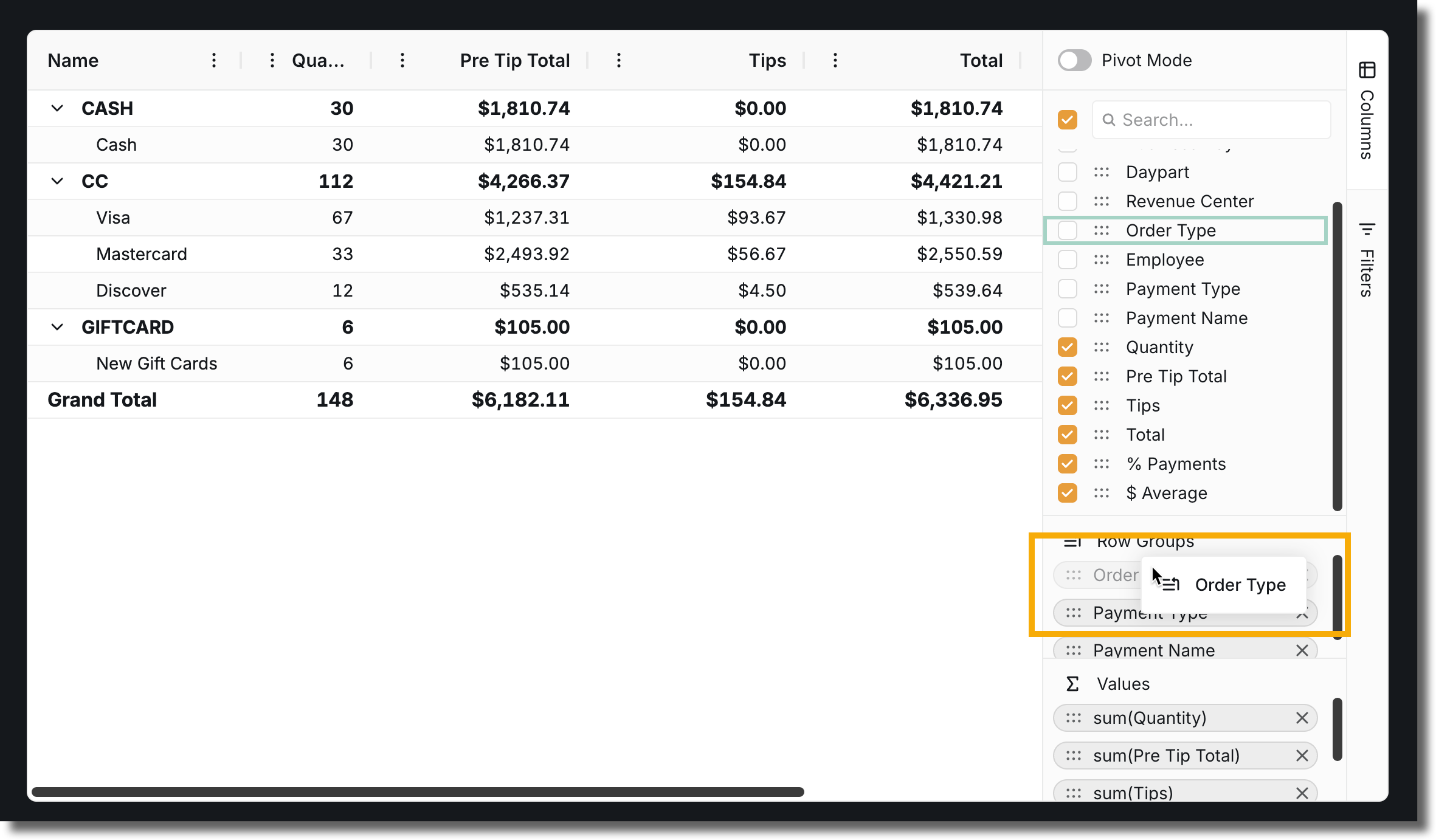Uncheck the Tips column checkbox
The height and width of the screenshot is (840, 1436).
1067,405
